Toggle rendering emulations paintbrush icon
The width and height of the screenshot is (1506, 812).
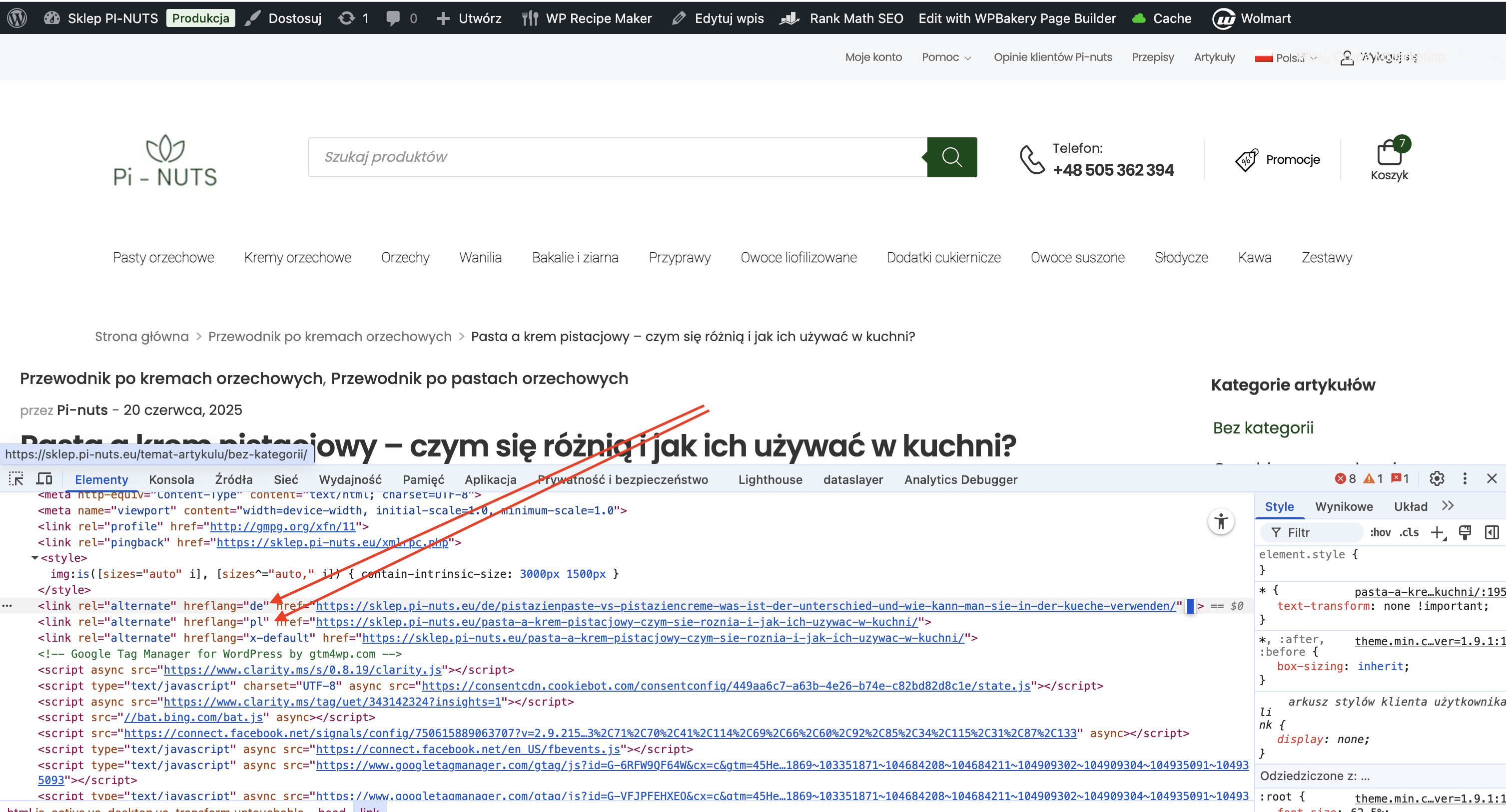1465,532
